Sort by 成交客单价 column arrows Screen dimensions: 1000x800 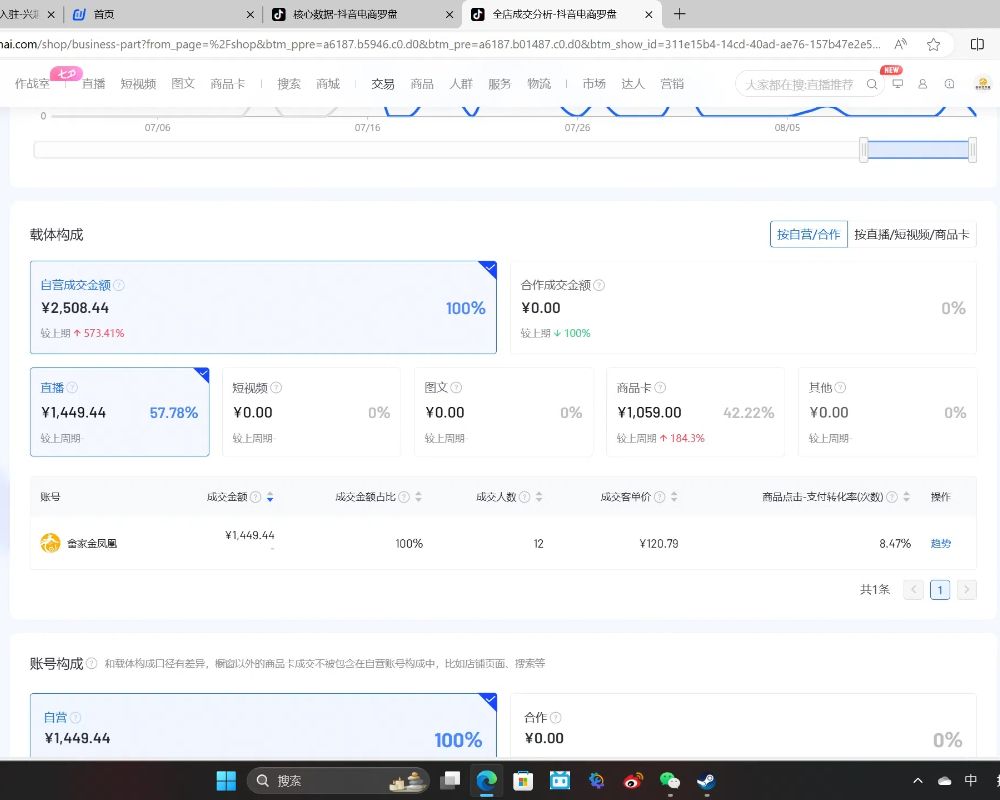click(x=674, y=497)
